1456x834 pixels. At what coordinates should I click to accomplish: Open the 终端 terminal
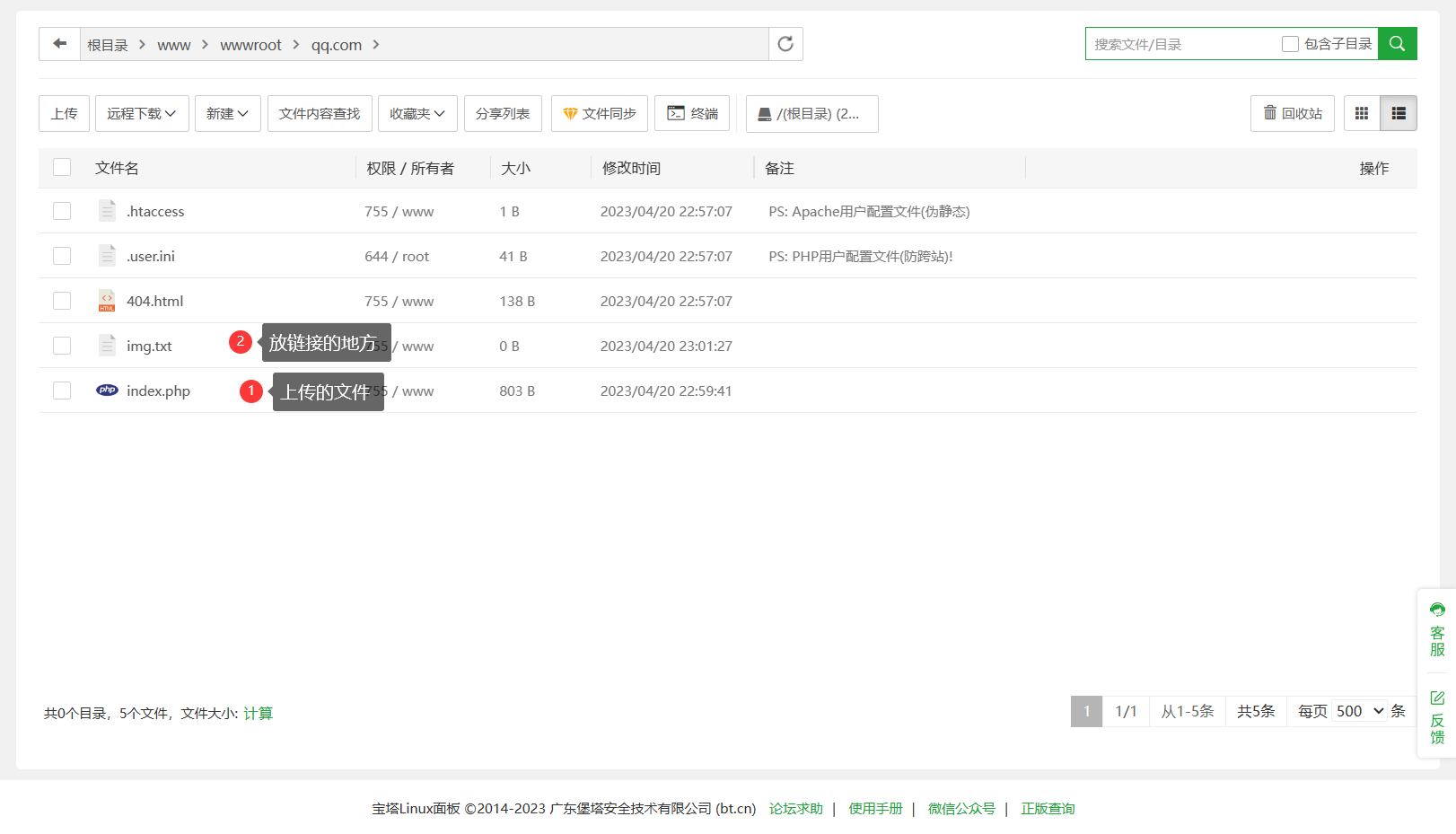(x=692, y=113)
